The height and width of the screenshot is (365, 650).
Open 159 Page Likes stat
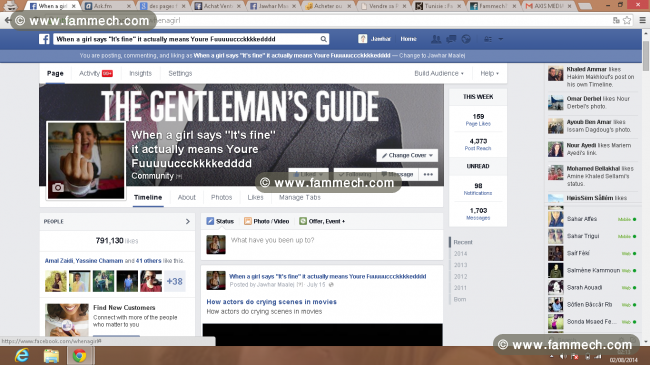point(478,119)
